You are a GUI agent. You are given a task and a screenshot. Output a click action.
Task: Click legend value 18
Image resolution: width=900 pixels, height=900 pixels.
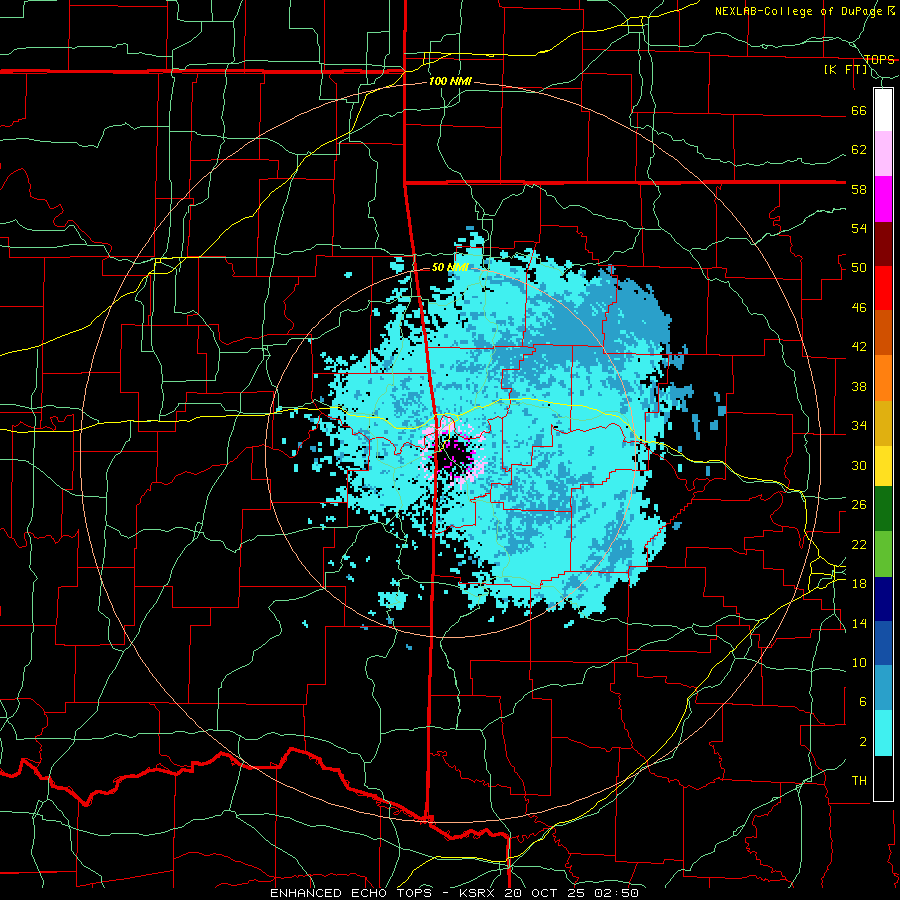(x=859, y=583)
